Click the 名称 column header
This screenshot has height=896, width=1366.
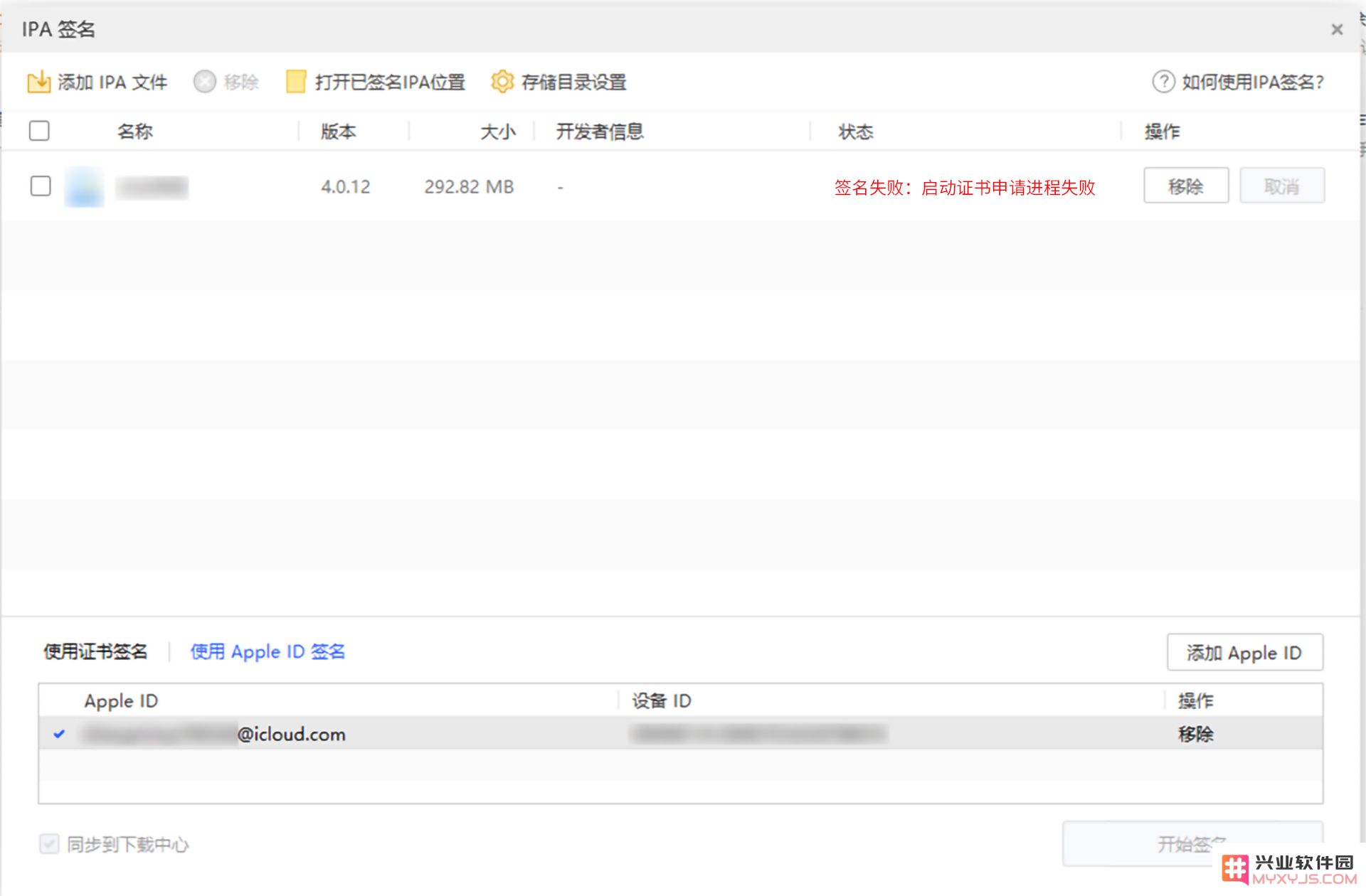point(134,132)
